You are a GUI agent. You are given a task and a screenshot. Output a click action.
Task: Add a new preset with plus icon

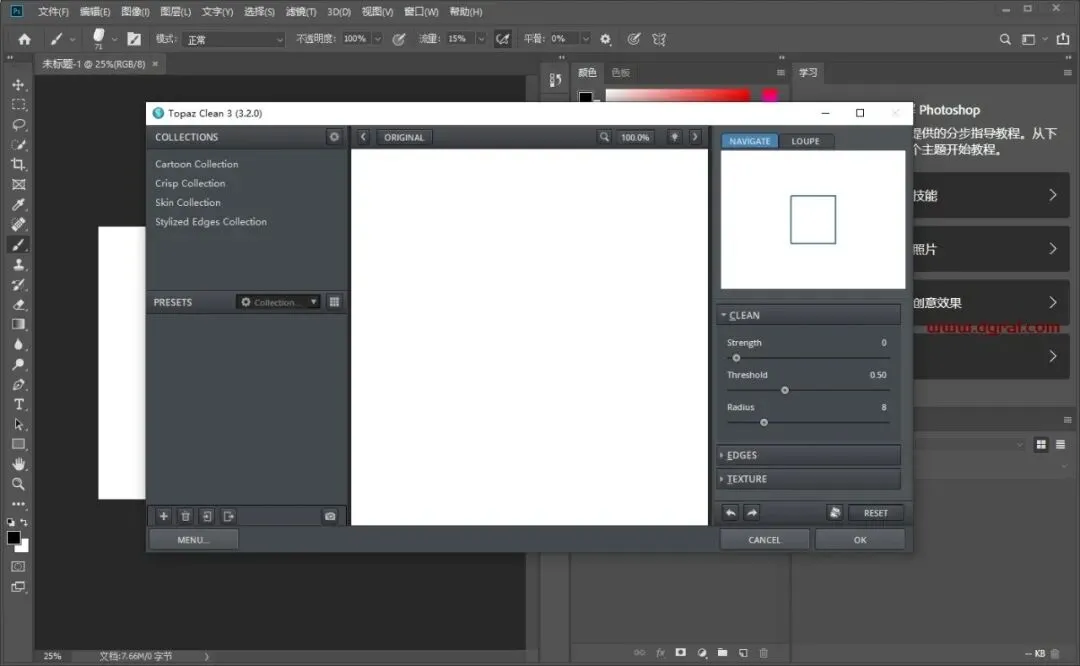coord(163,516)
